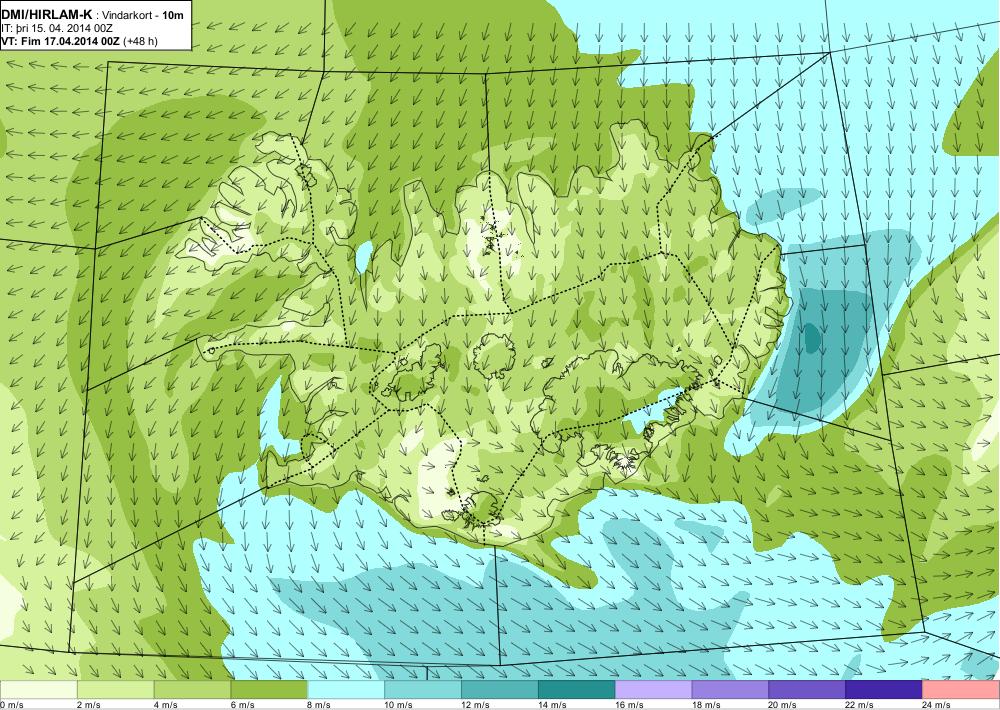Screen dimensions: 1000x710
Task: Click the "10 m/s" legend label
Action: pos(399,705)
